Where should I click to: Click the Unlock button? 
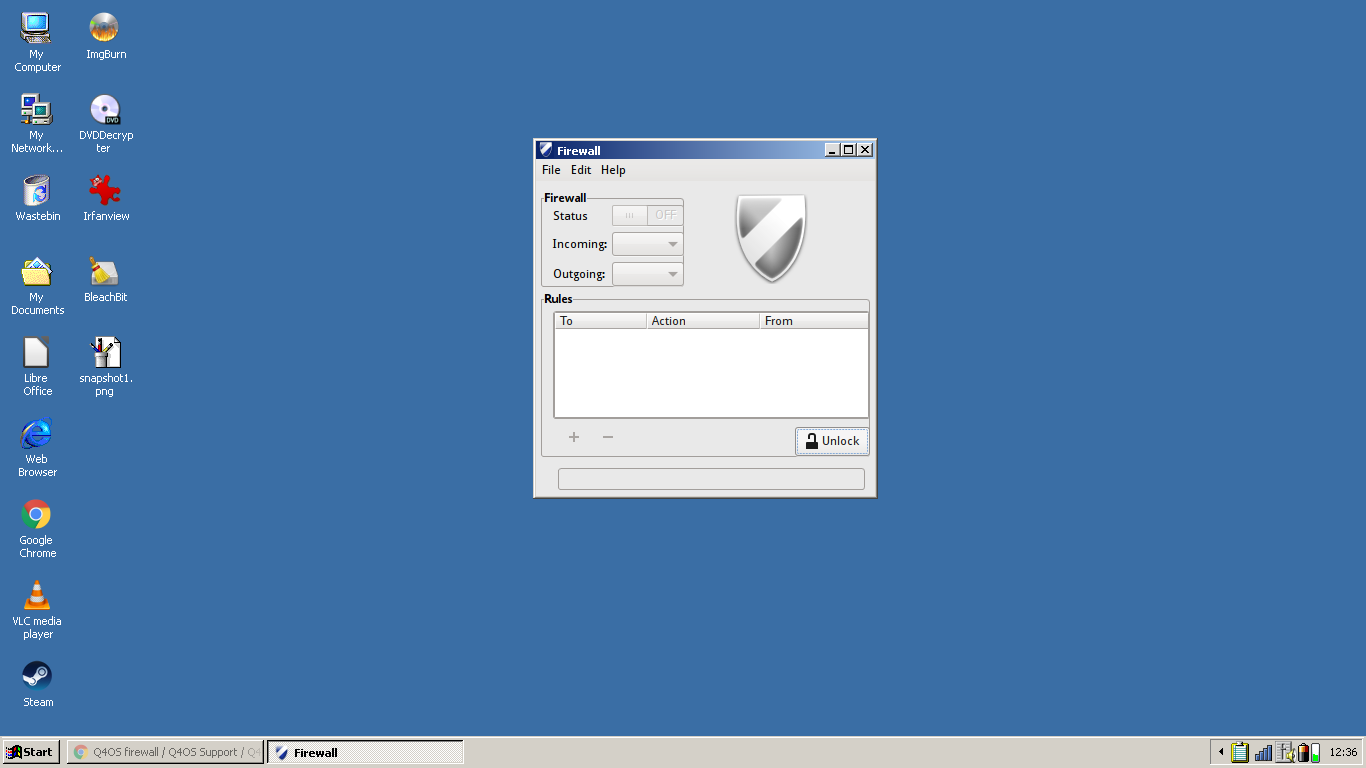(x=832, y=441)
